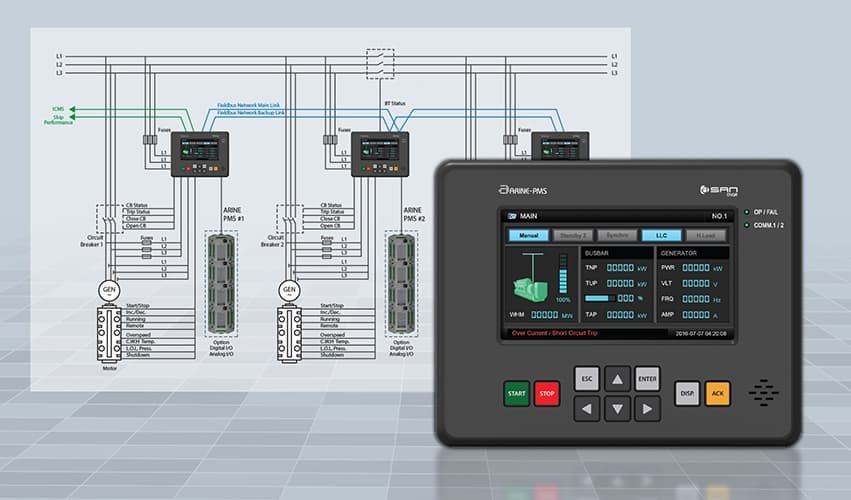This screenshot has width=851, height=500.
Task: Click the left arrow navigation key
Action: 587,409
